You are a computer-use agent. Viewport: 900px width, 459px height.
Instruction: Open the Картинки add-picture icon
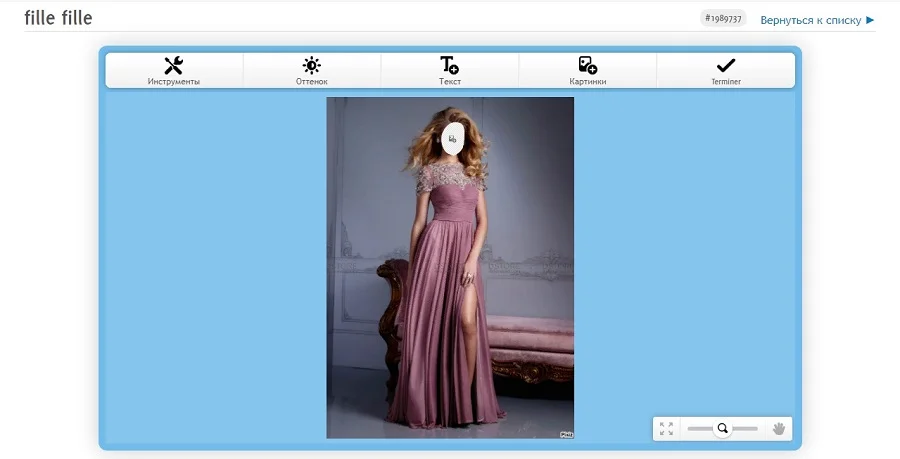tap(588, 65)
